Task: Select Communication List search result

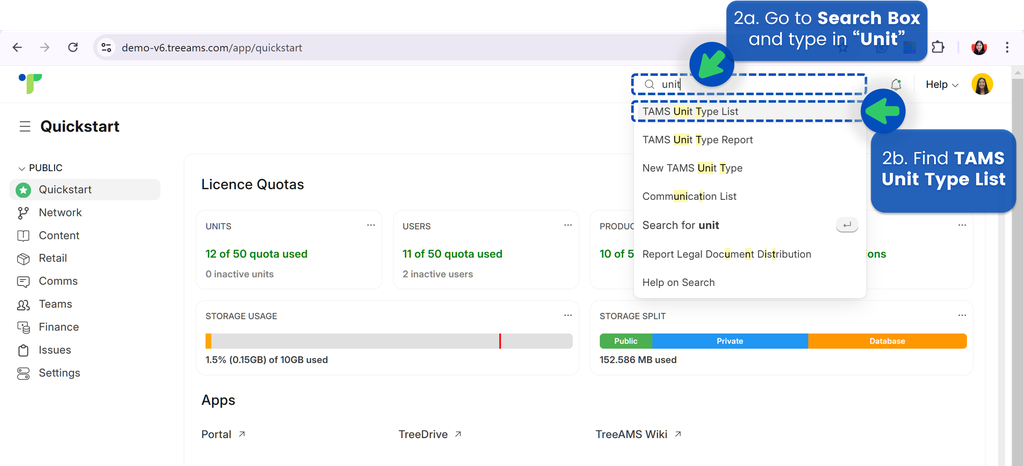Action: click(x=749, y=196)
